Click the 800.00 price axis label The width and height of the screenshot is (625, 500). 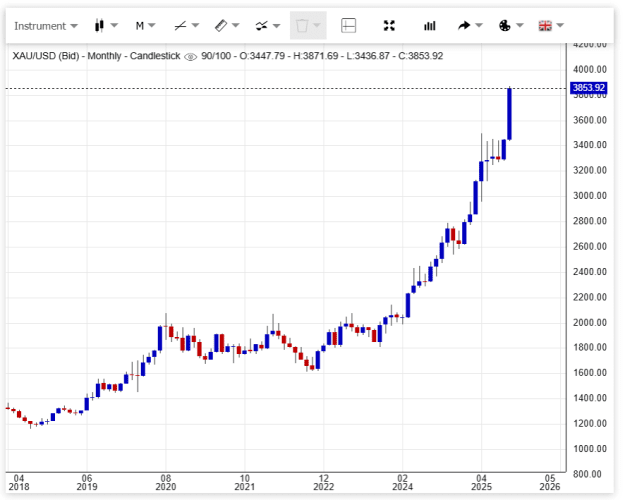(587, 474)
